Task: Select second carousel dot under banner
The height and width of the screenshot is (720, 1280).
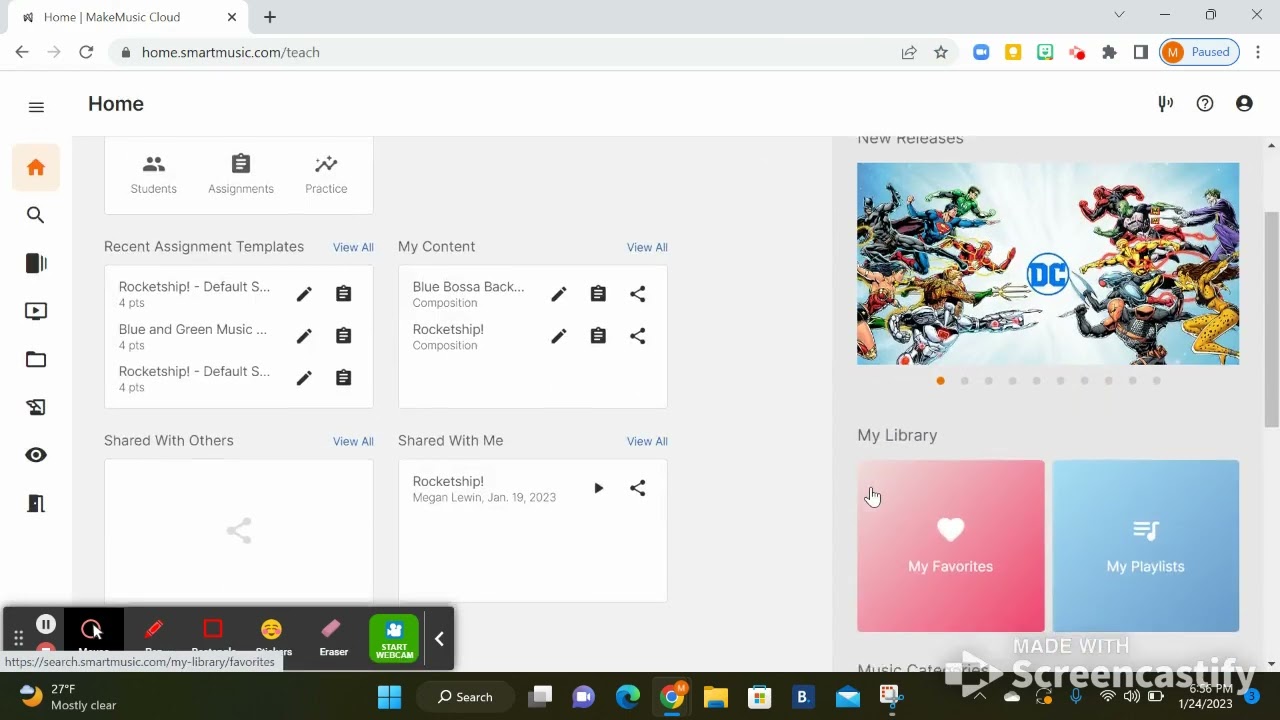Action: point(964,381)
